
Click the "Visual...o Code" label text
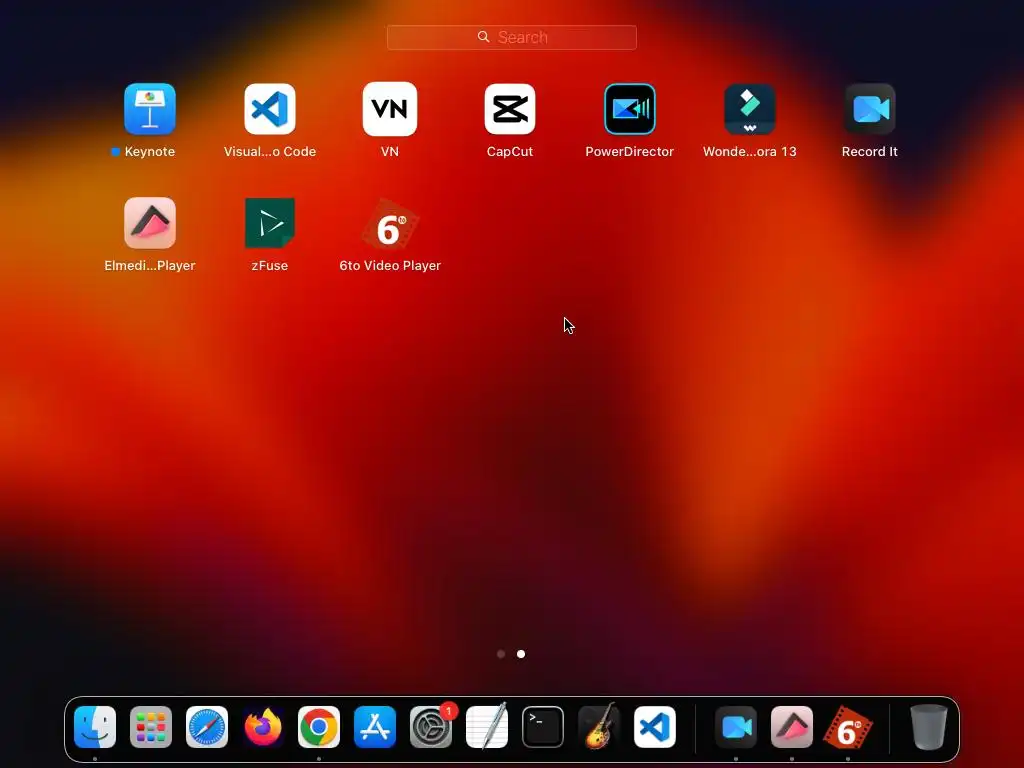270,152
